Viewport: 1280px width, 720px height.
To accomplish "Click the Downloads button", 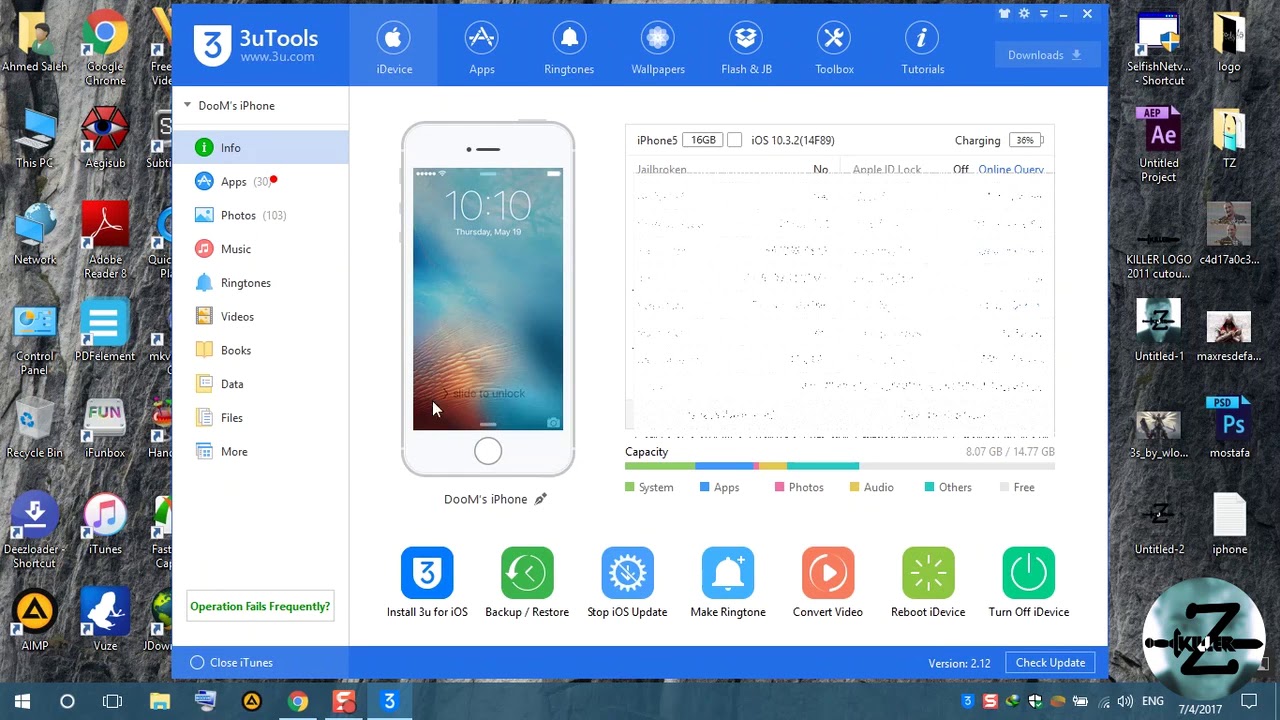I will click(1045, 55).
